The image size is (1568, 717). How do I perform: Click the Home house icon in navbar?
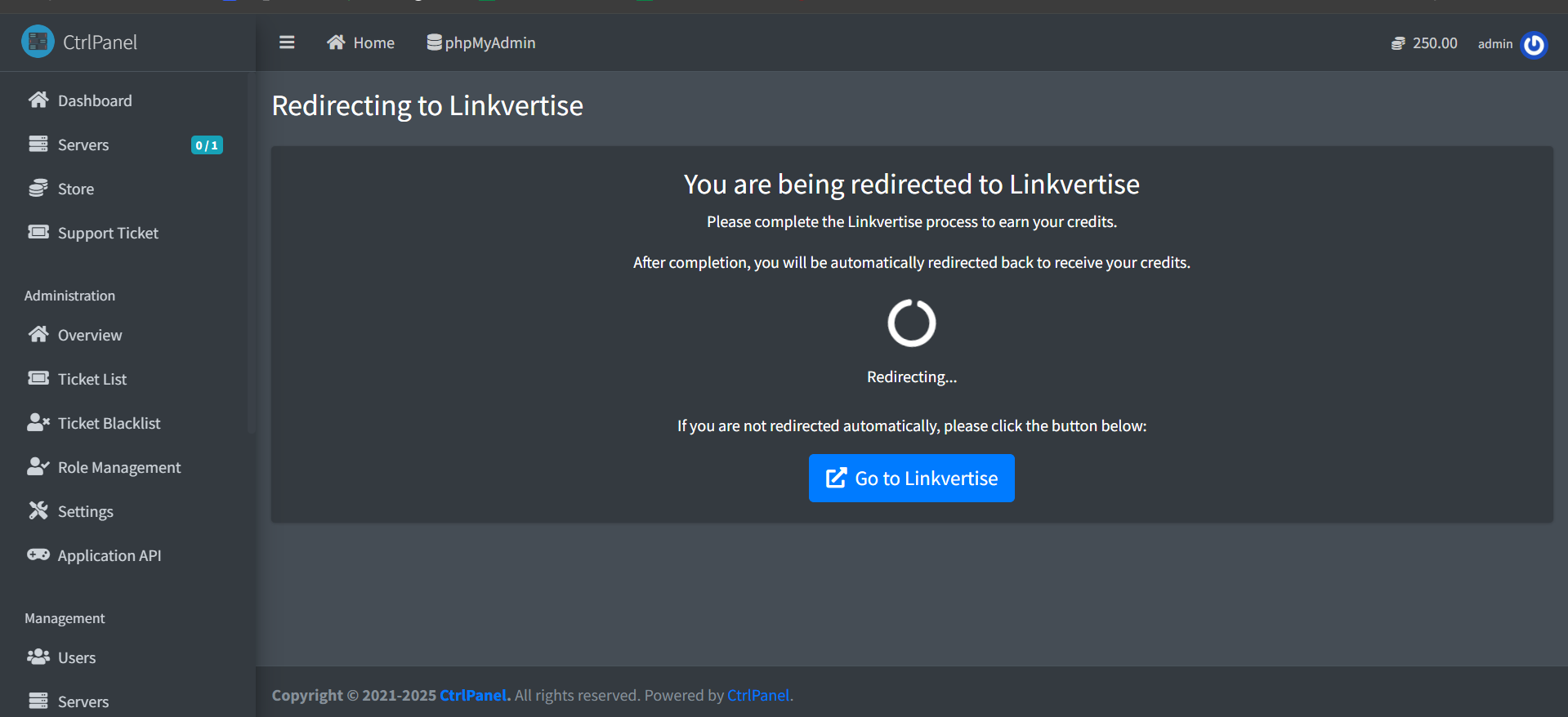[x=336, y=42]
